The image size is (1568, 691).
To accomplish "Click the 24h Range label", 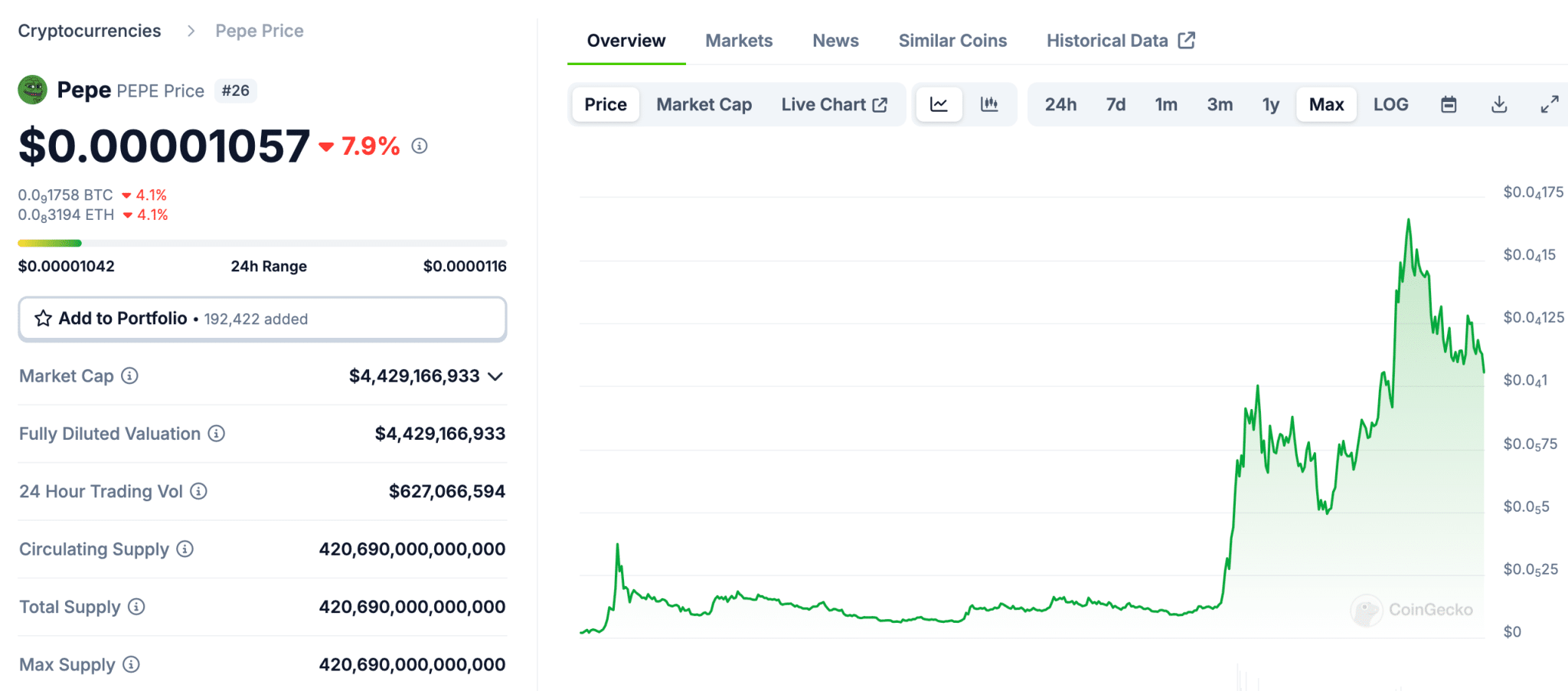I will (269, 266).
